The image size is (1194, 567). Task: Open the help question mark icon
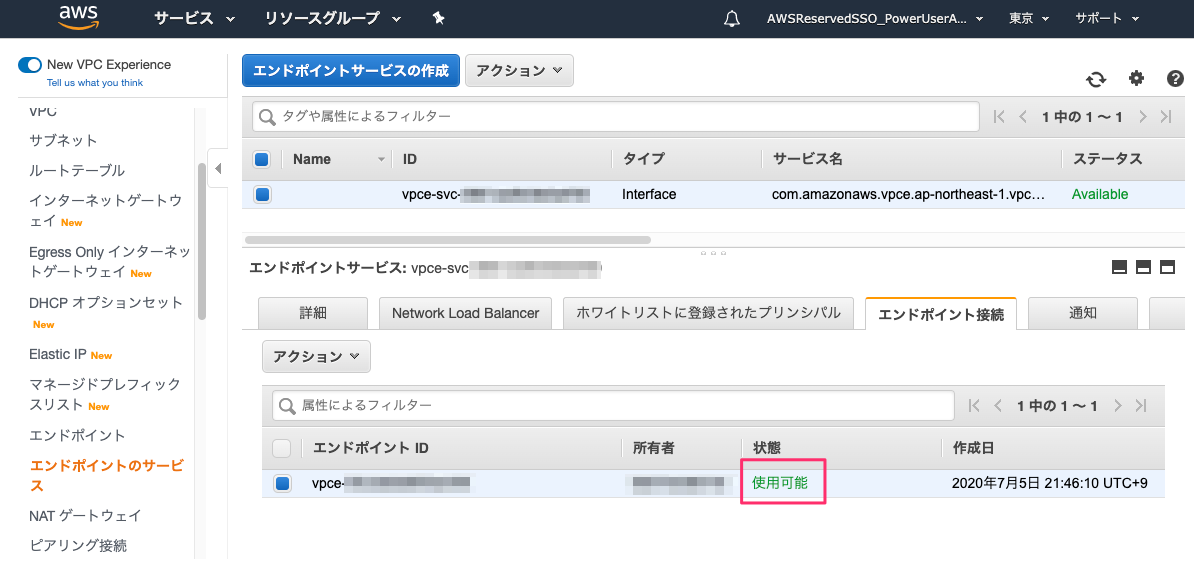(x=1175, y=78)
